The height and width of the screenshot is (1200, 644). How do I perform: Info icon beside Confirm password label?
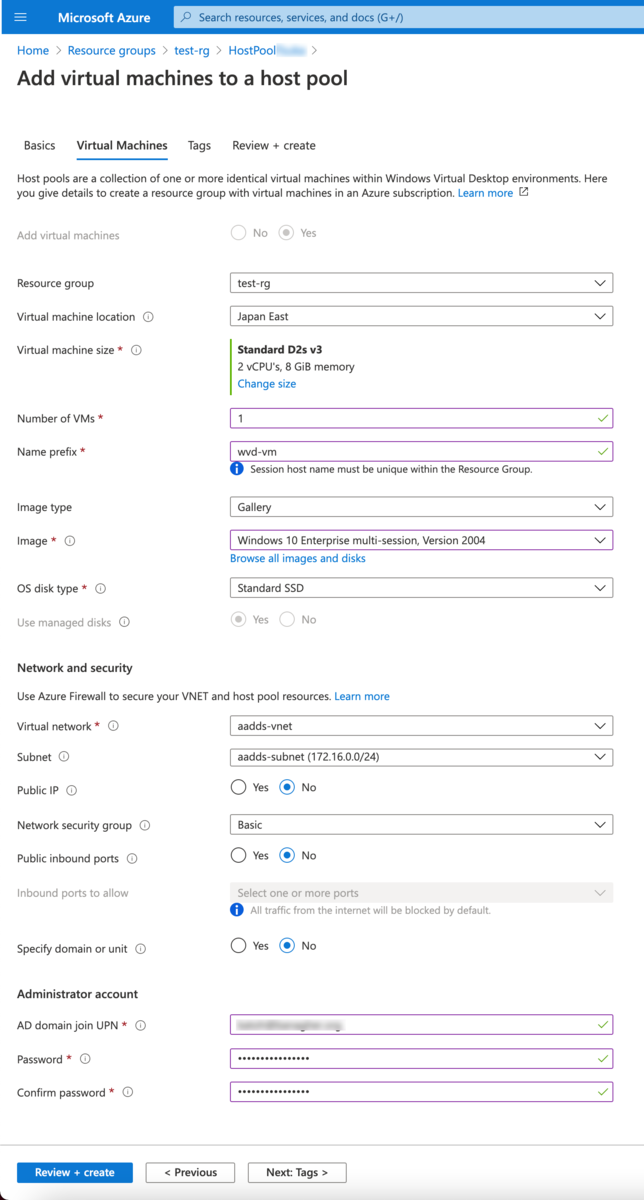coord(128,1093)
